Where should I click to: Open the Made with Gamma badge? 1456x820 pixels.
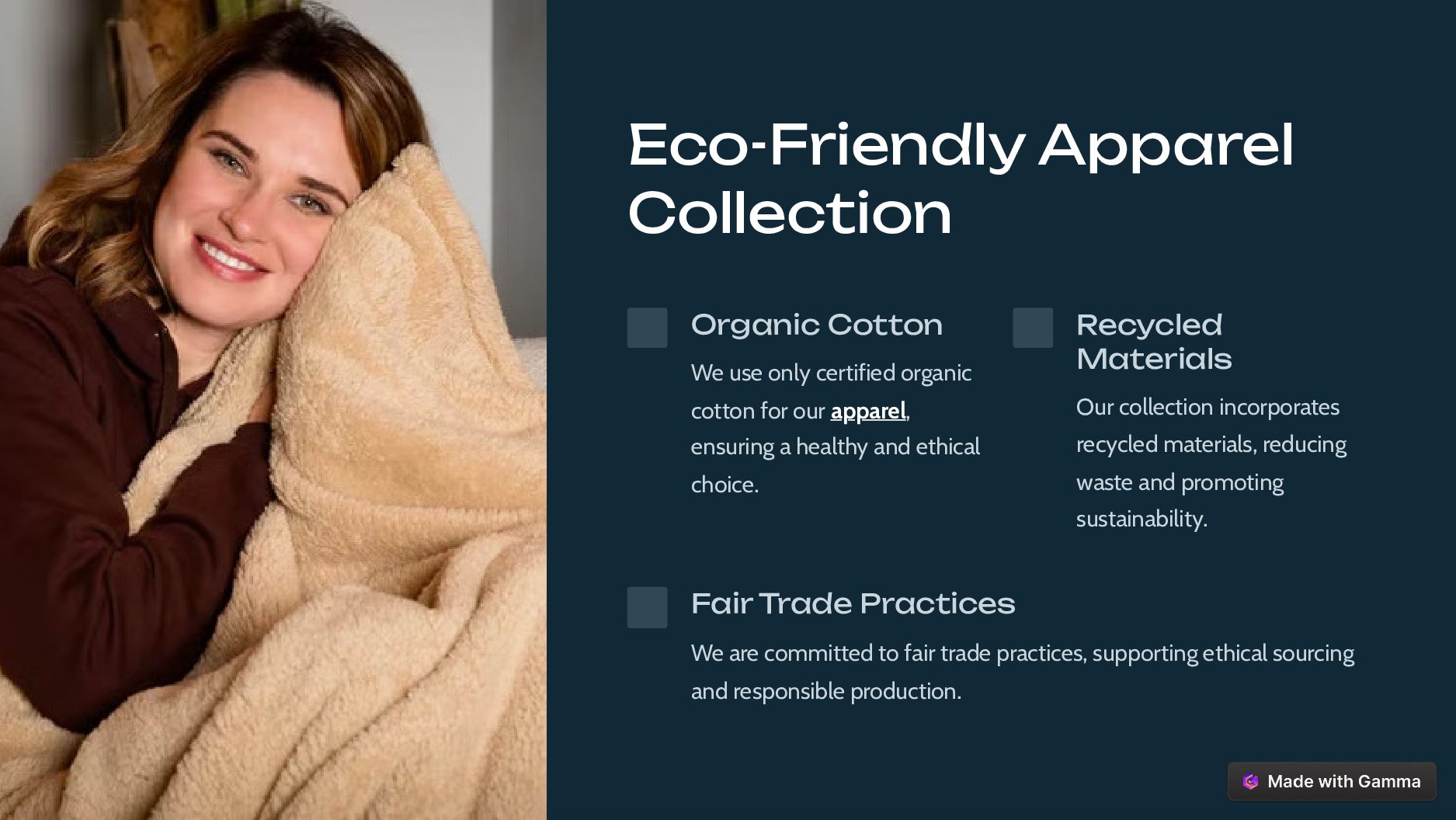click(x=1332, y=781)
